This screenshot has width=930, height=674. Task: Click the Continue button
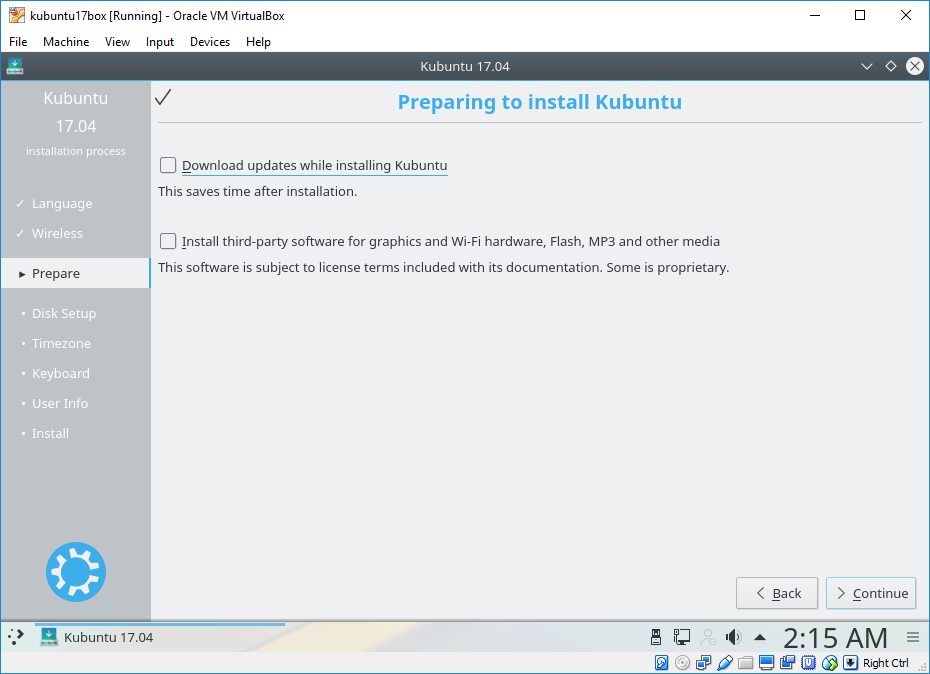tap(871, 593)
